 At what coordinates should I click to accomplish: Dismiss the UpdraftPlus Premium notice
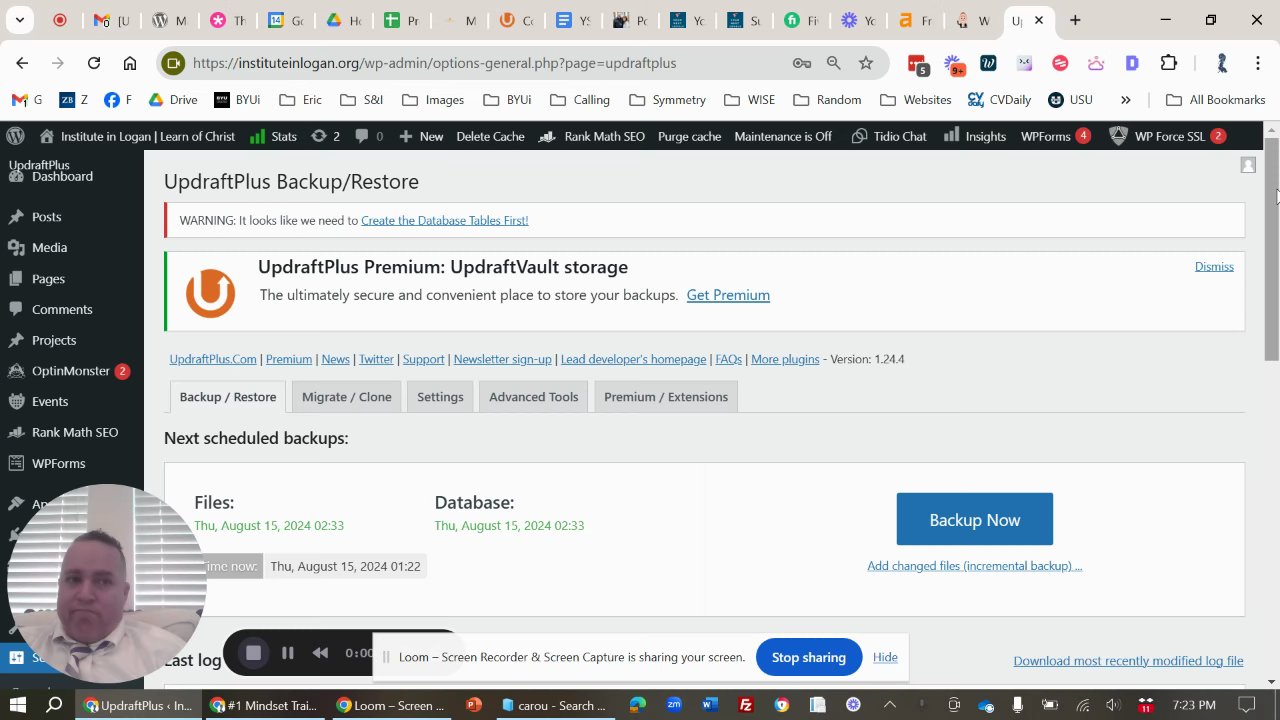1214,266
